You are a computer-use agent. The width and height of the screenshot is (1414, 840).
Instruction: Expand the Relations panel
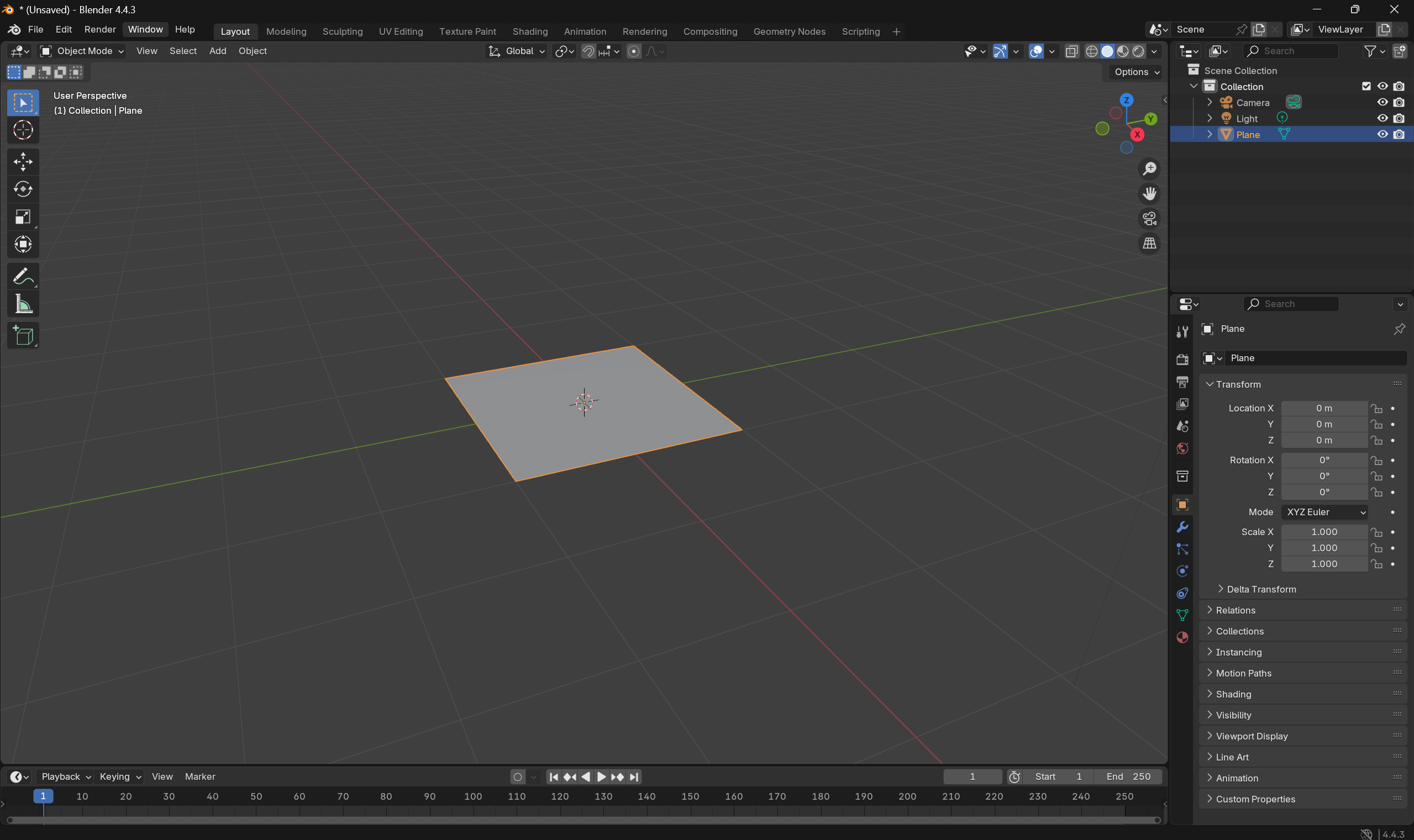click(1235, 610)
